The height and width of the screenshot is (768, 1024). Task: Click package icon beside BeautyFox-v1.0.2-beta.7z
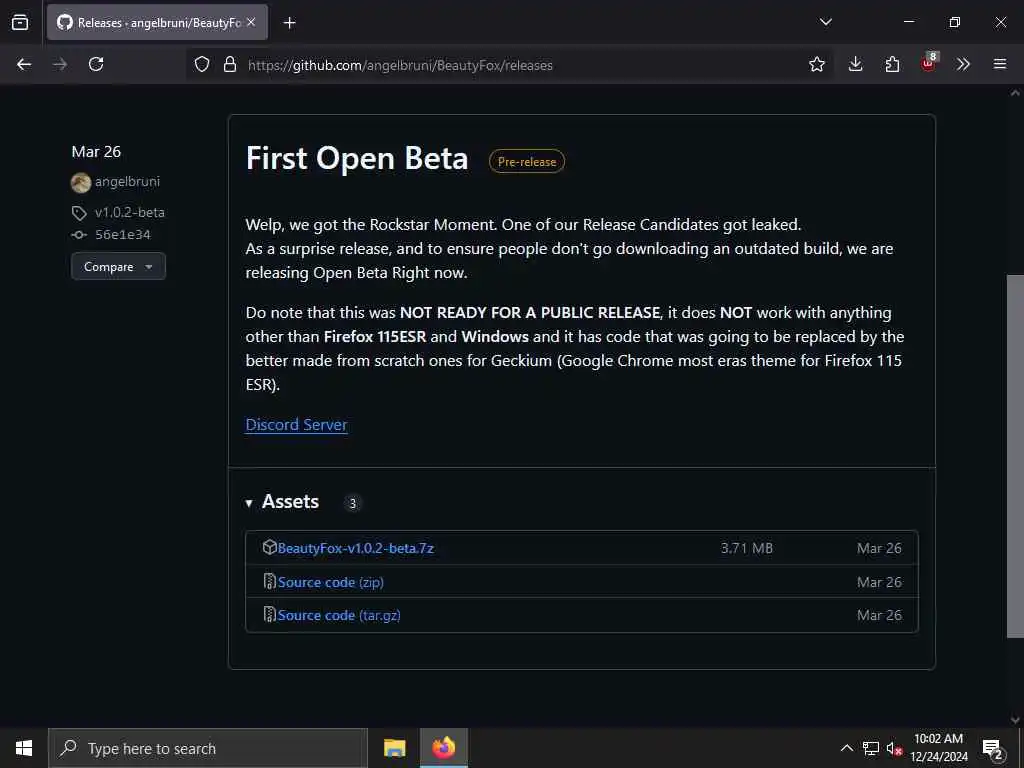point(270,547)
